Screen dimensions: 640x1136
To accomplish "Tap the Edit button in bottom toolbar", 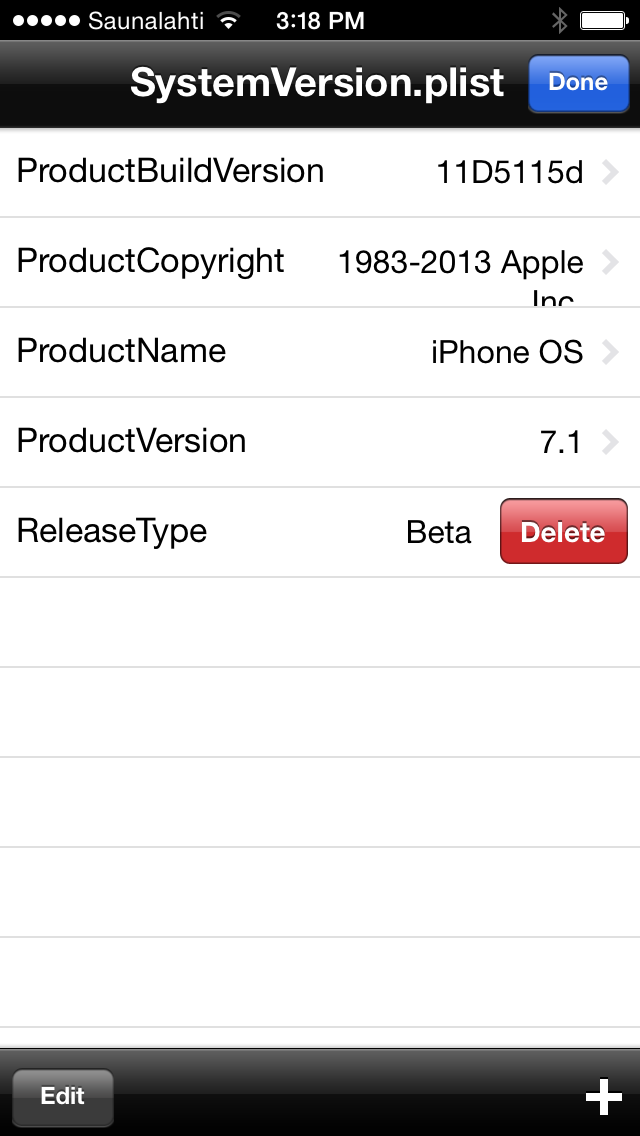I will coord(62,1096).
